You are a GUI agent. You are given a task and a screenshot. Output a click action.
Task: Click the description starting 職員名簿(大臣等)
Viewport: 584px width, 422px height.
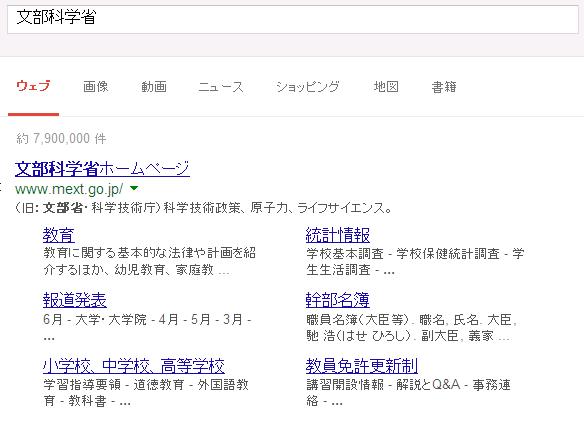[x=412, y=327]
